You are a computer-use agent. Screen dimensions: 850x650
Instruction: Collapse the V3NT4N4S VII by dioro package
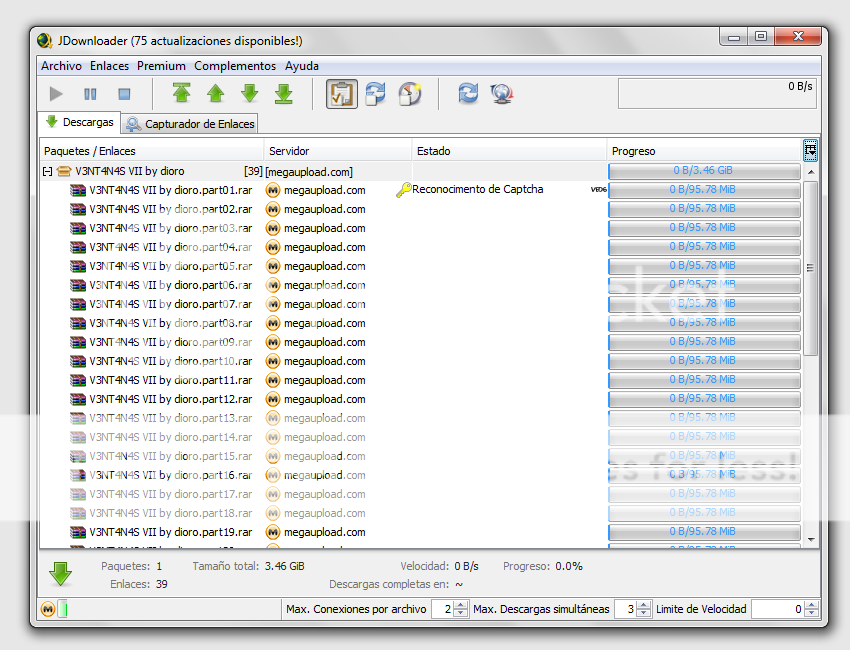tap(48, 171)
